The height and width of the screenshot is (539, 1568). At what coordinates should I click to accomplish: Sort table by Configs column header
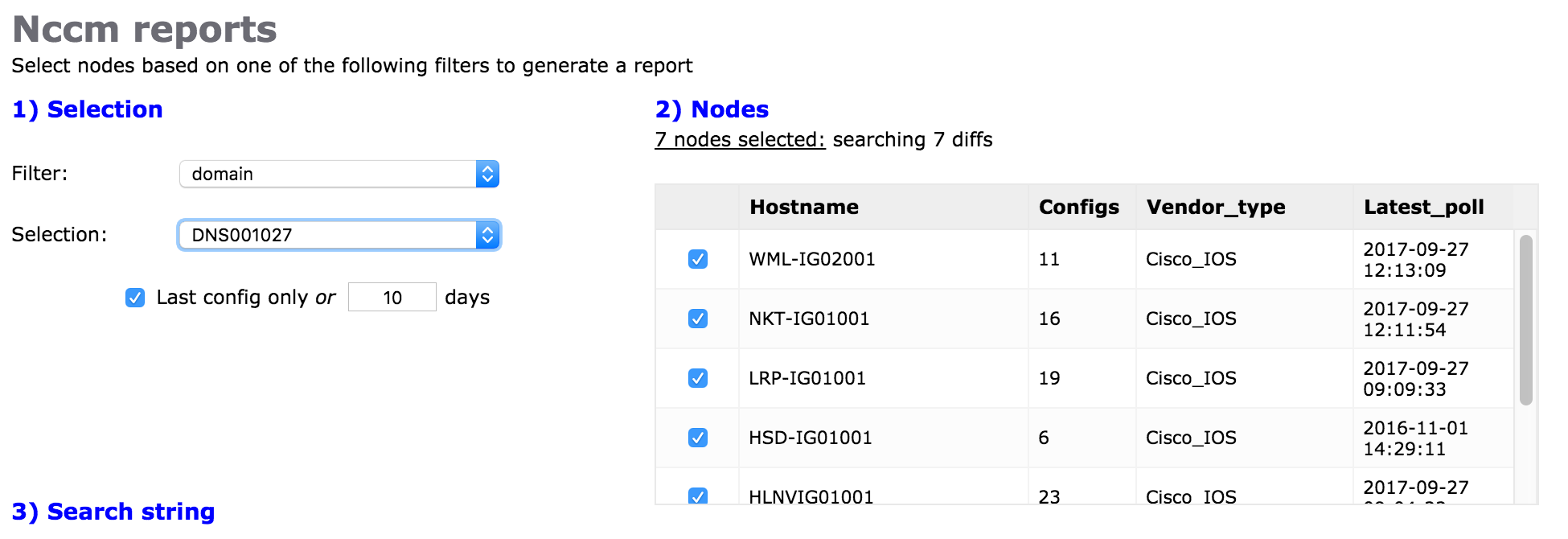(1078, 208)
